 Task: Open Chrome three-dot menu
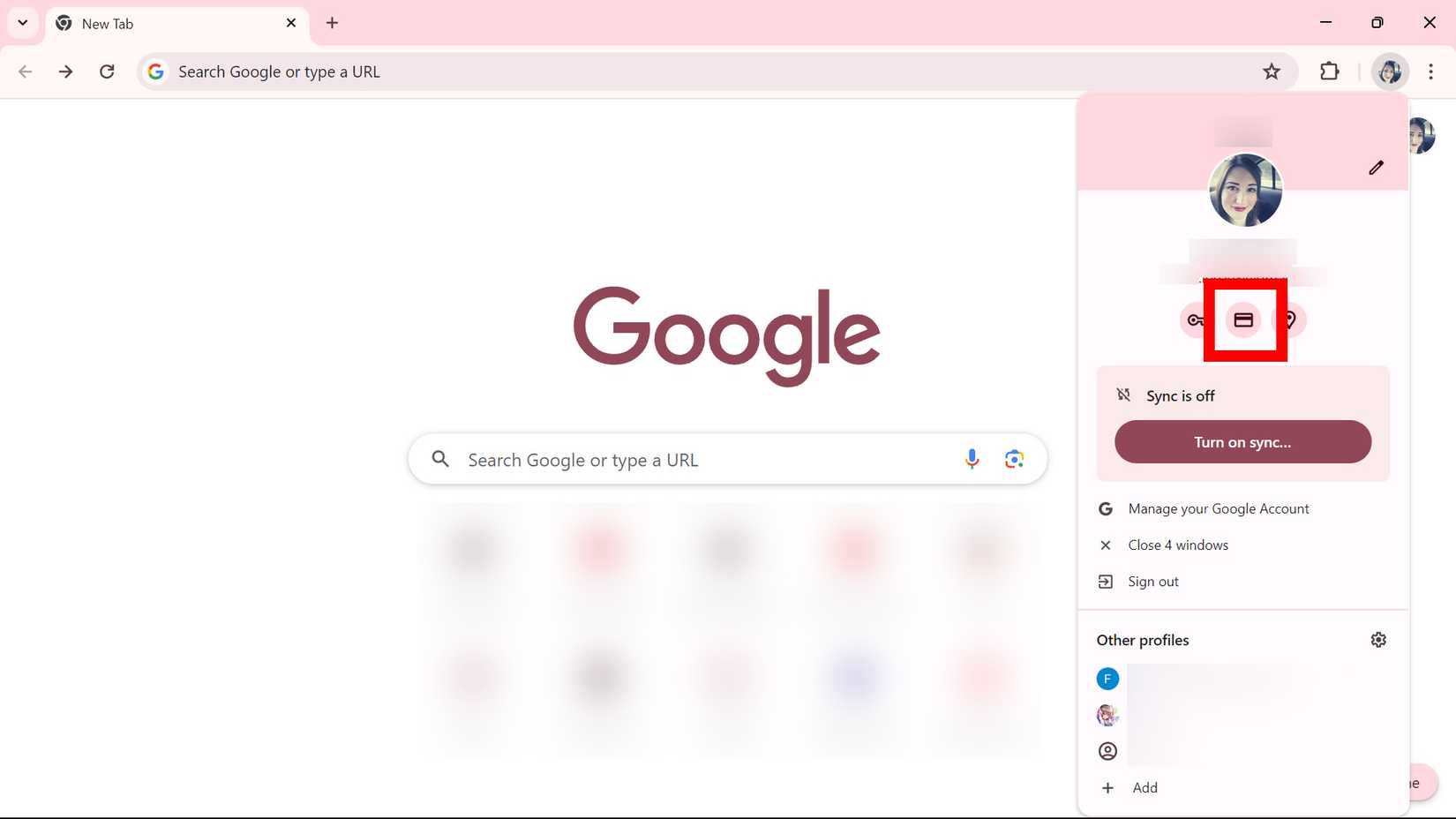coord(1430,71)
